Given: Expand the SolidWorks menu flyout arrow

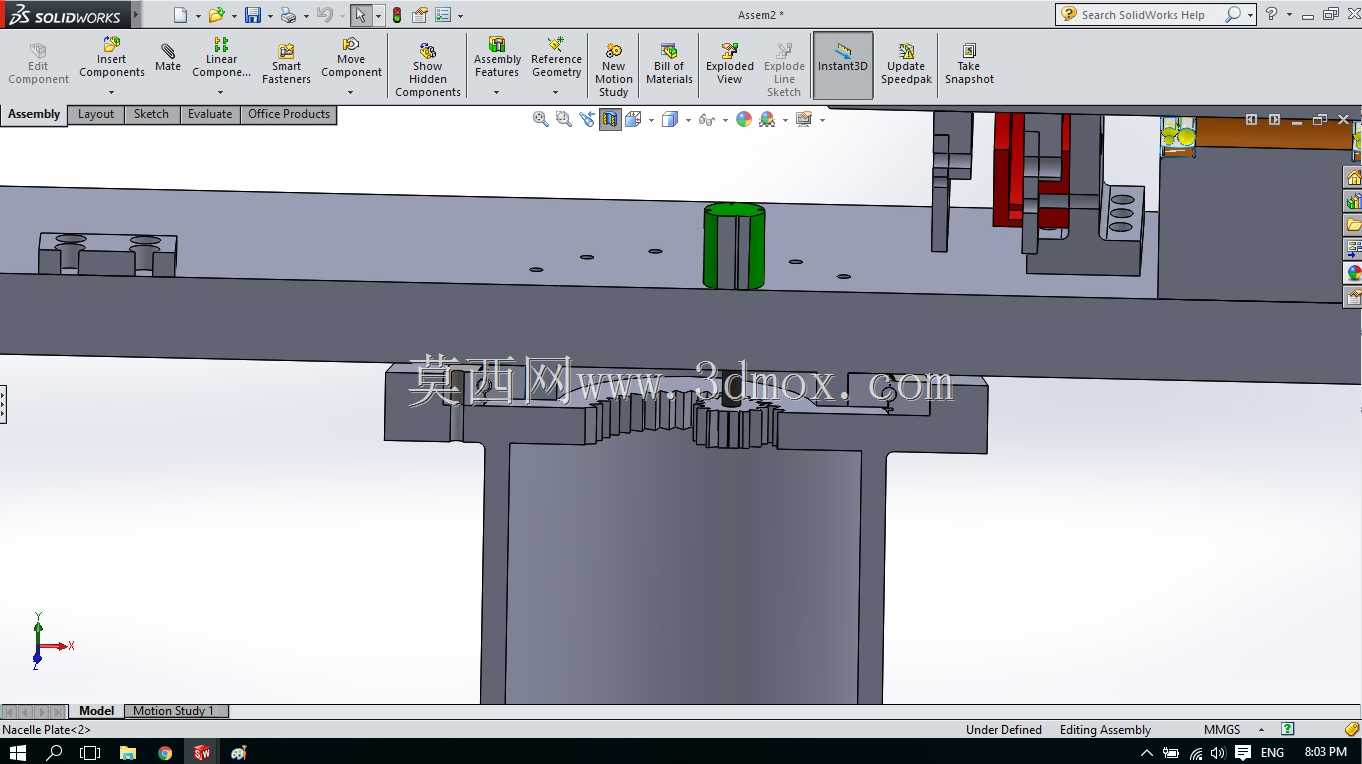Looking at the screenshot, I should (x=136, y=14).
